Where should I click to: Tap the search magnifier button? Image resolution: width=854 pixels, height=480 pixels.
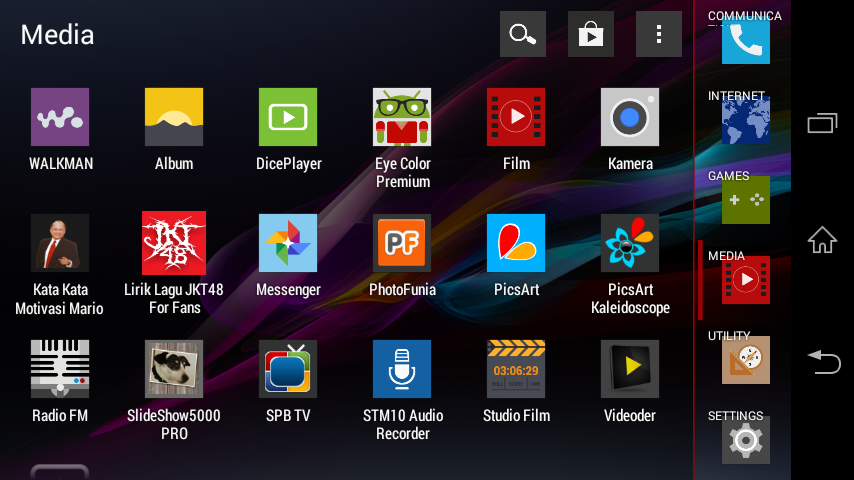pos(523,34)
